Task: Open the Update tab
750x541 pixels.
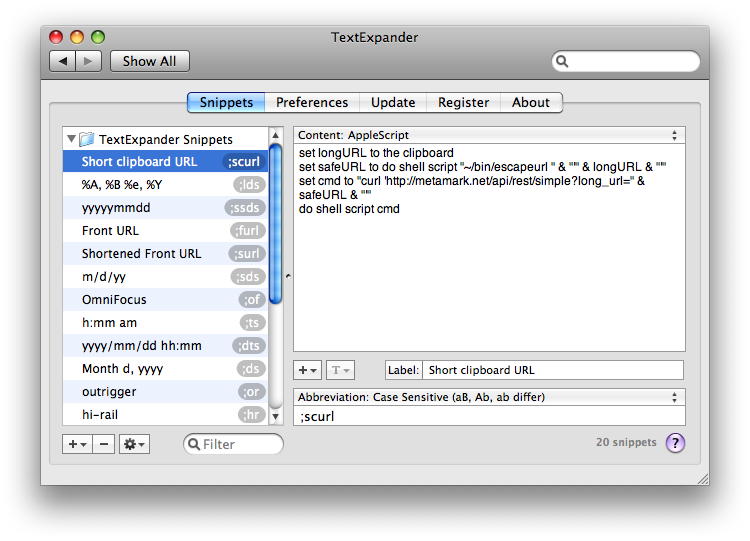Action: pyautogui.click(x=393, y=102)
